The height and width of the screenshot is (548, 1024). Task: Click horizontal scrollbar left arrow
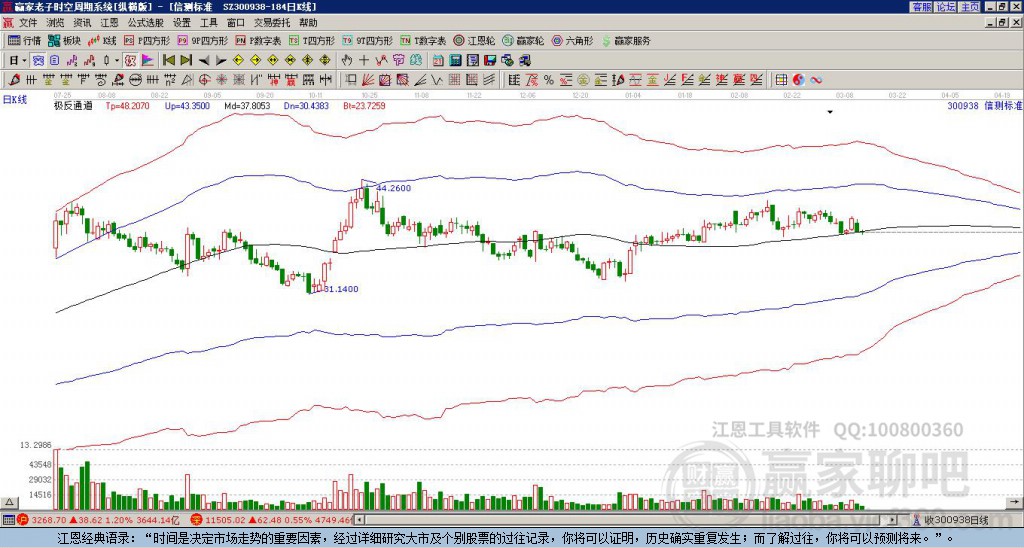(x=360, y=520)
